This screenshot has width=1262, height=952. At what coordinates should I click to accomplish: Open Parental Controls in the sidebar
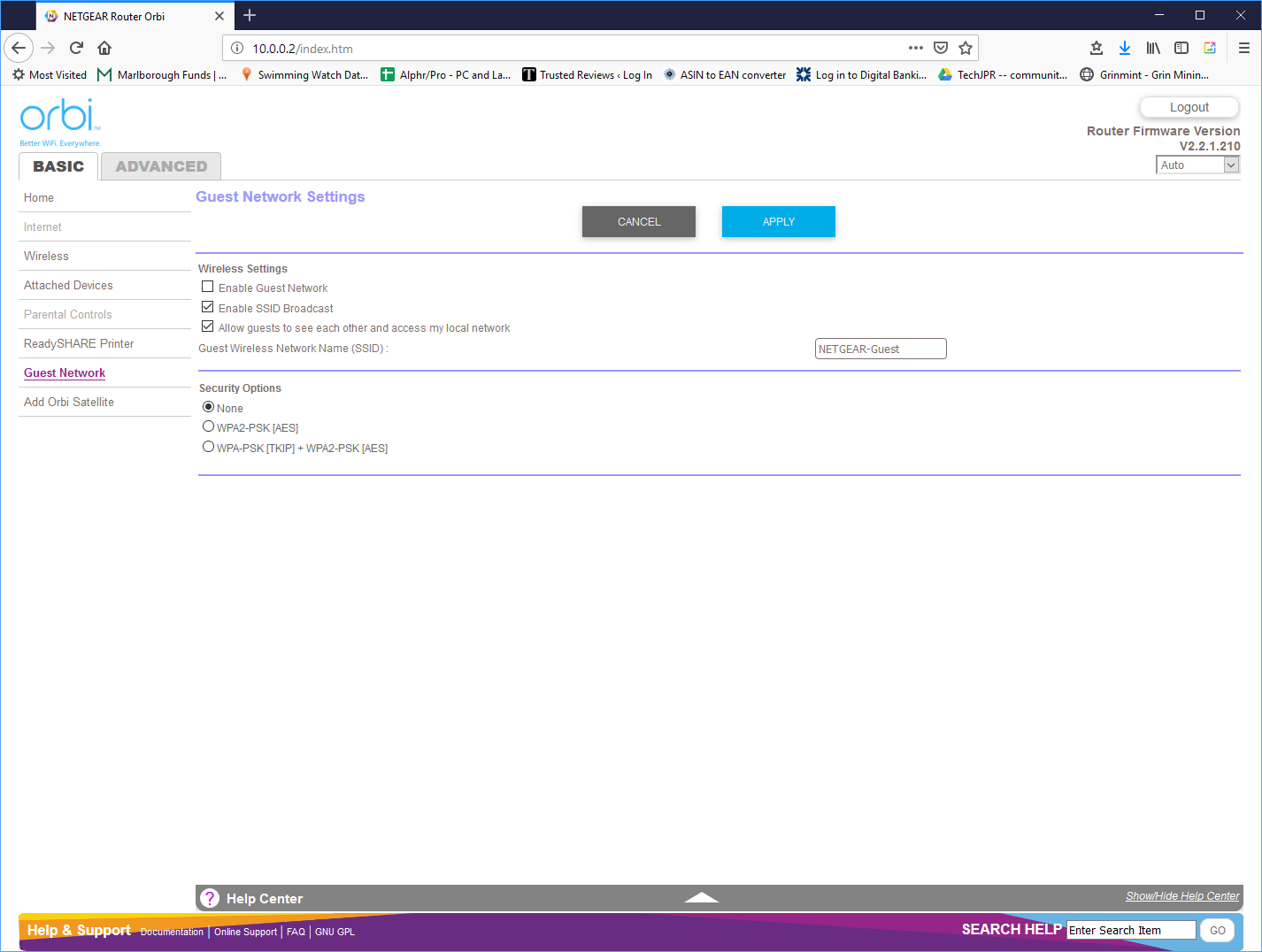click(x=68, y=314)
